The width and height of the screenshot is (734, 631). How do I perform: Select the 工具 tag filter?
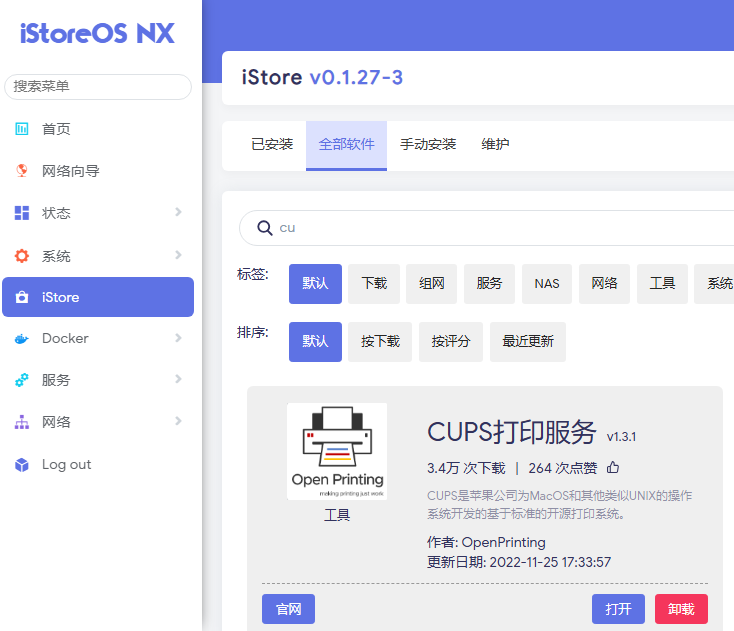click(x=662, y=284)
